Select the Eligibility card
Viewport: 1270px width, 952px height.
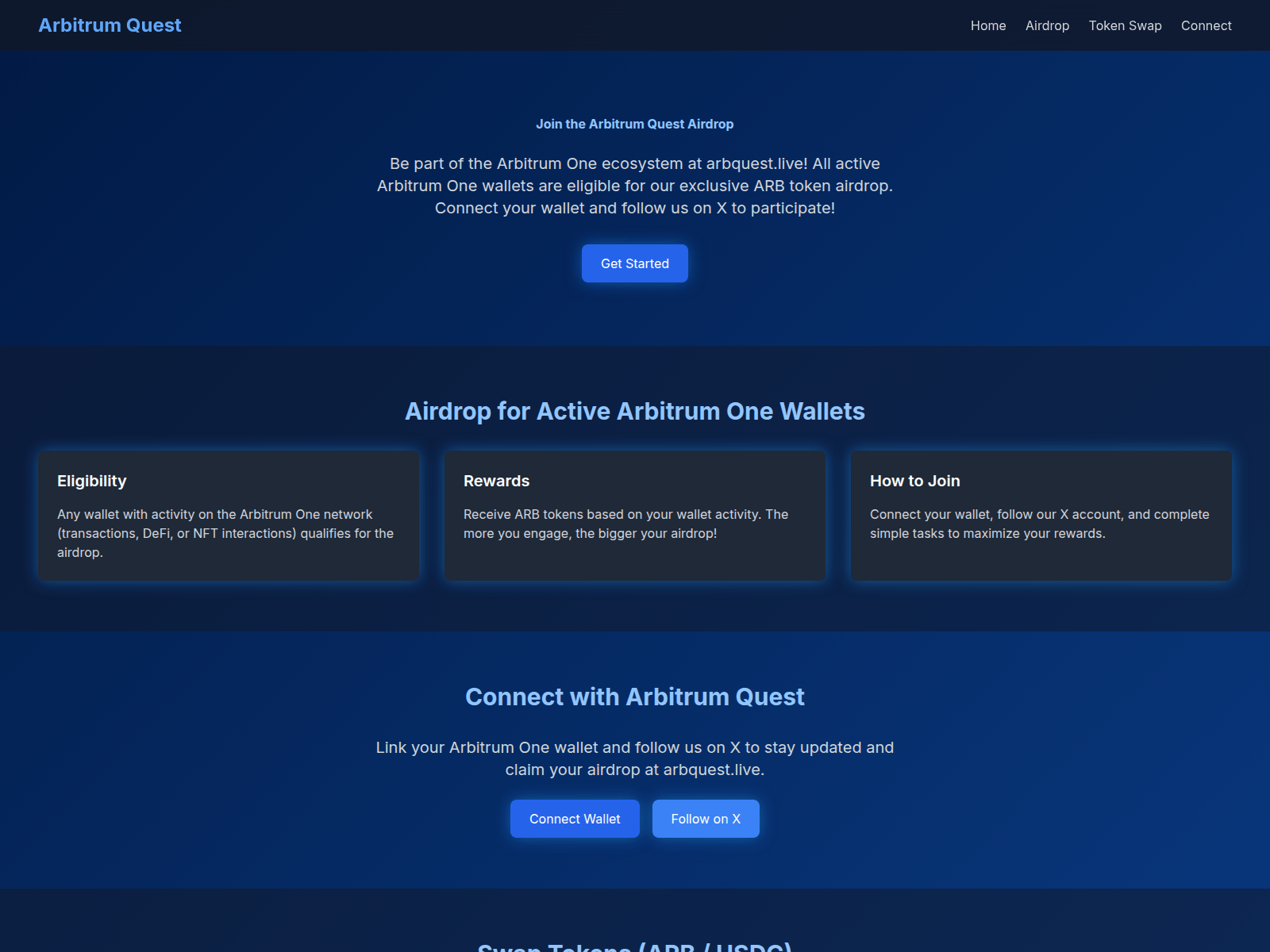coord(228,515)
